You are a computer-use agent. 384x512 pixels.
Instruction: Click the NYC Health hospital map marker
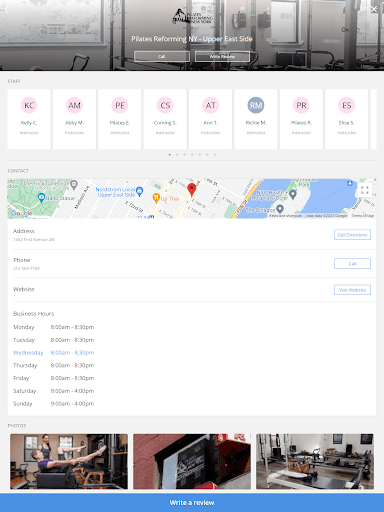(293, 194)
